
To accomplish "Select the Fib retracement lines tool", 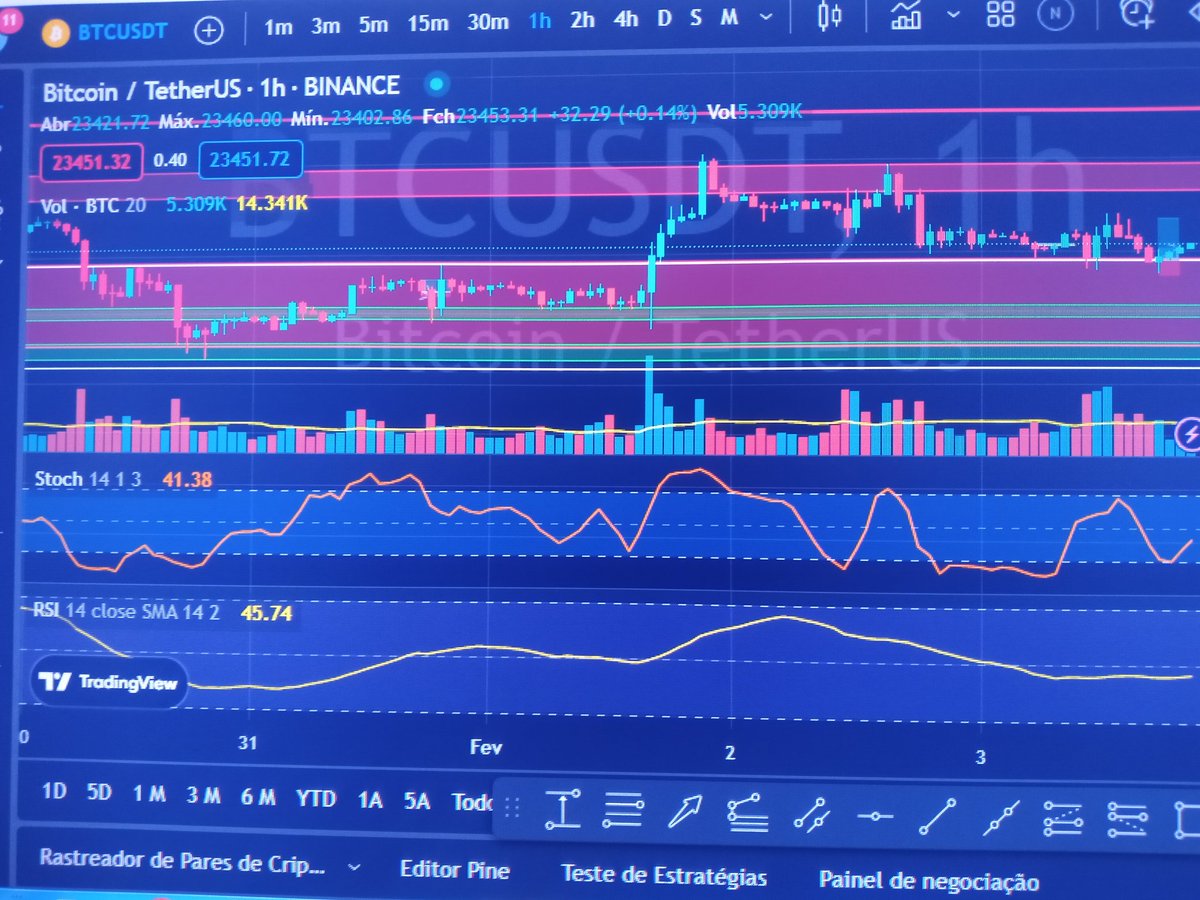I will 623,810.
